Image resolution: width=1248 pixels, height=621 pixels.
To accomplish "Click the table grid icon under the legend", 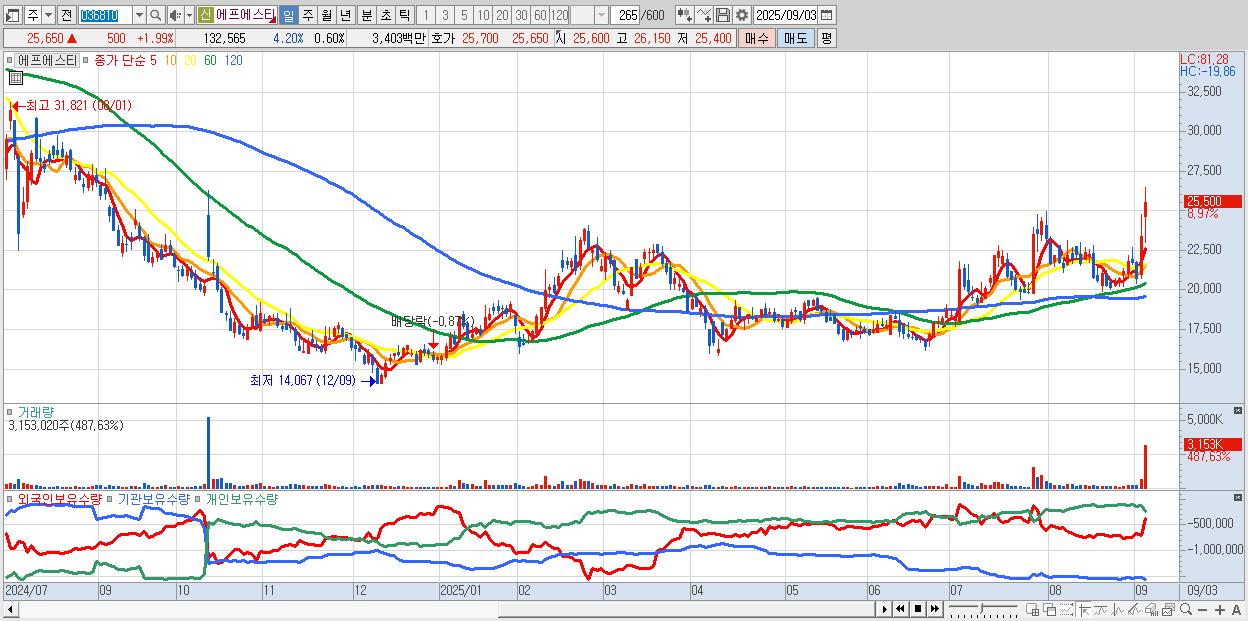I will click(16, 77).
